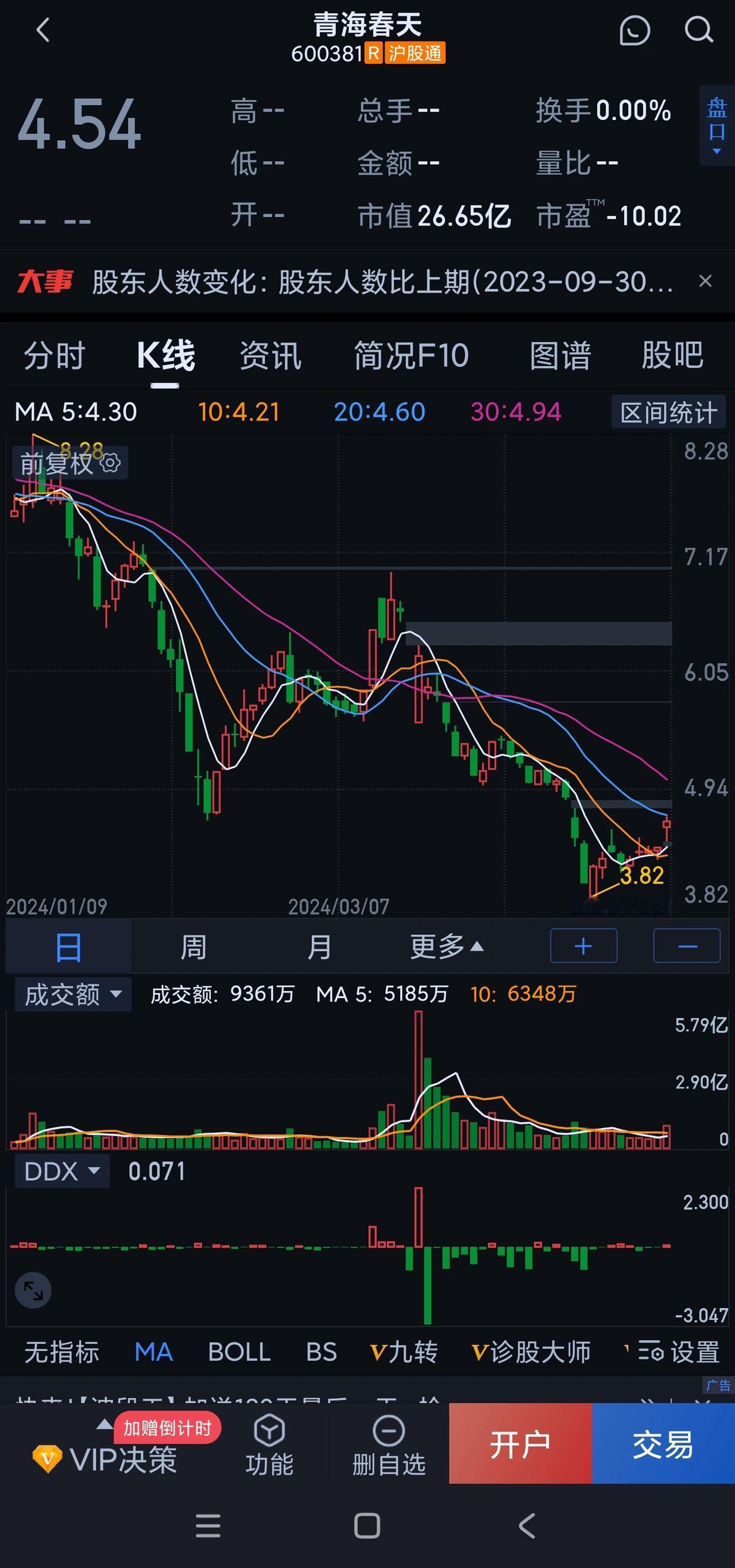The height and width of the screenshot is (1568, 735).
Task: Tap the R margin trading badge
Action: (x=373, y=53)
